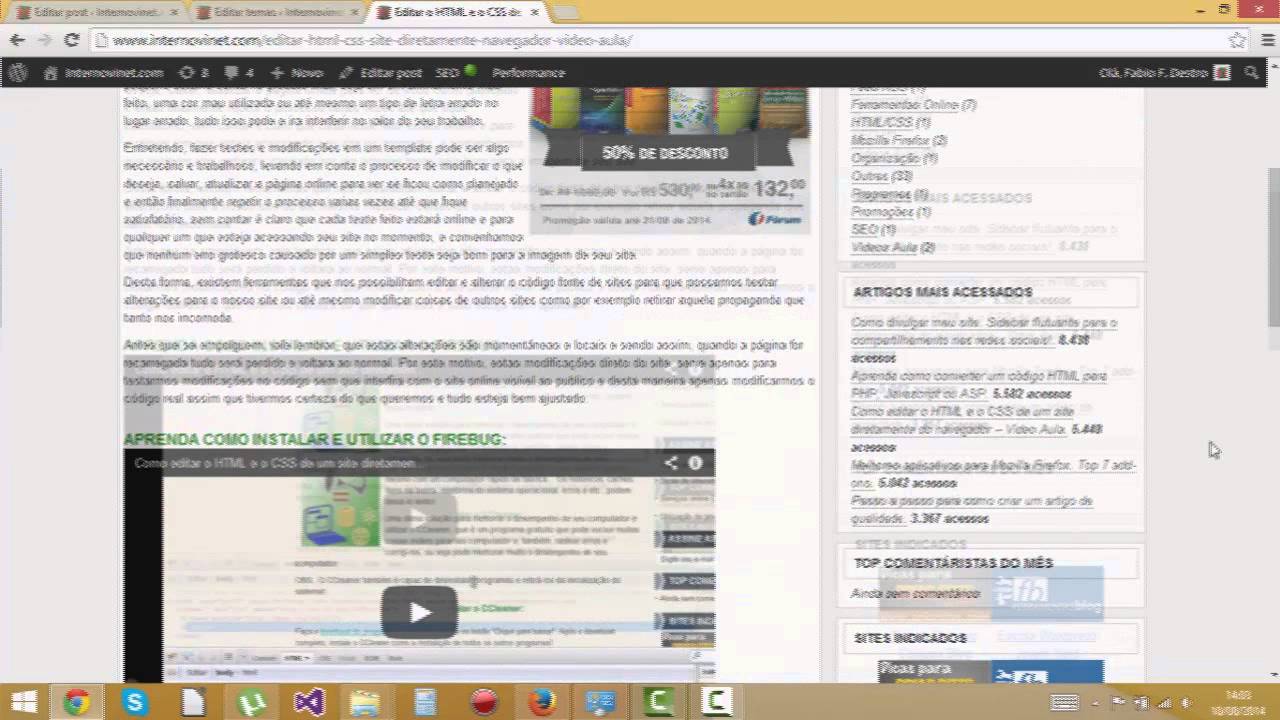Open the updates icon showing 8
The height and width of the screenshot is (720, 1280).
pos(193,73)
